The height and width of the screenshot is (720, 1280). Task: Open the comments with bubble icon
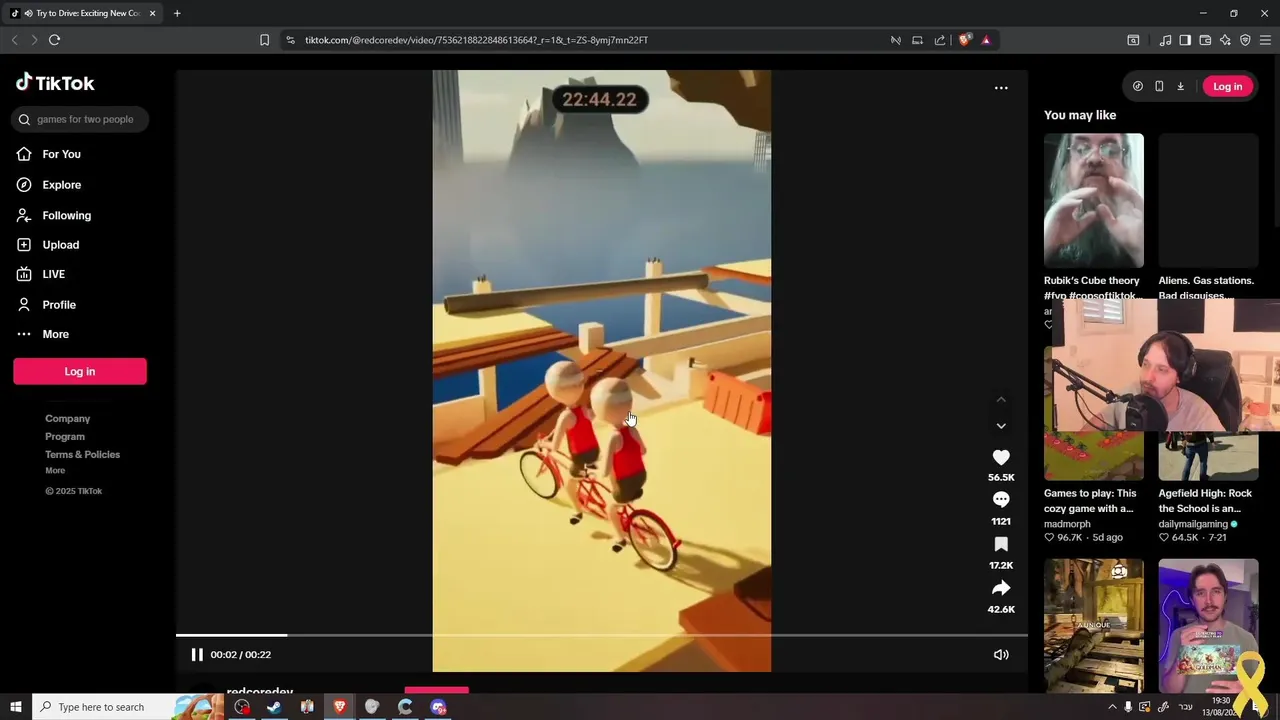pyautogui.click(x=1001, y=500)
